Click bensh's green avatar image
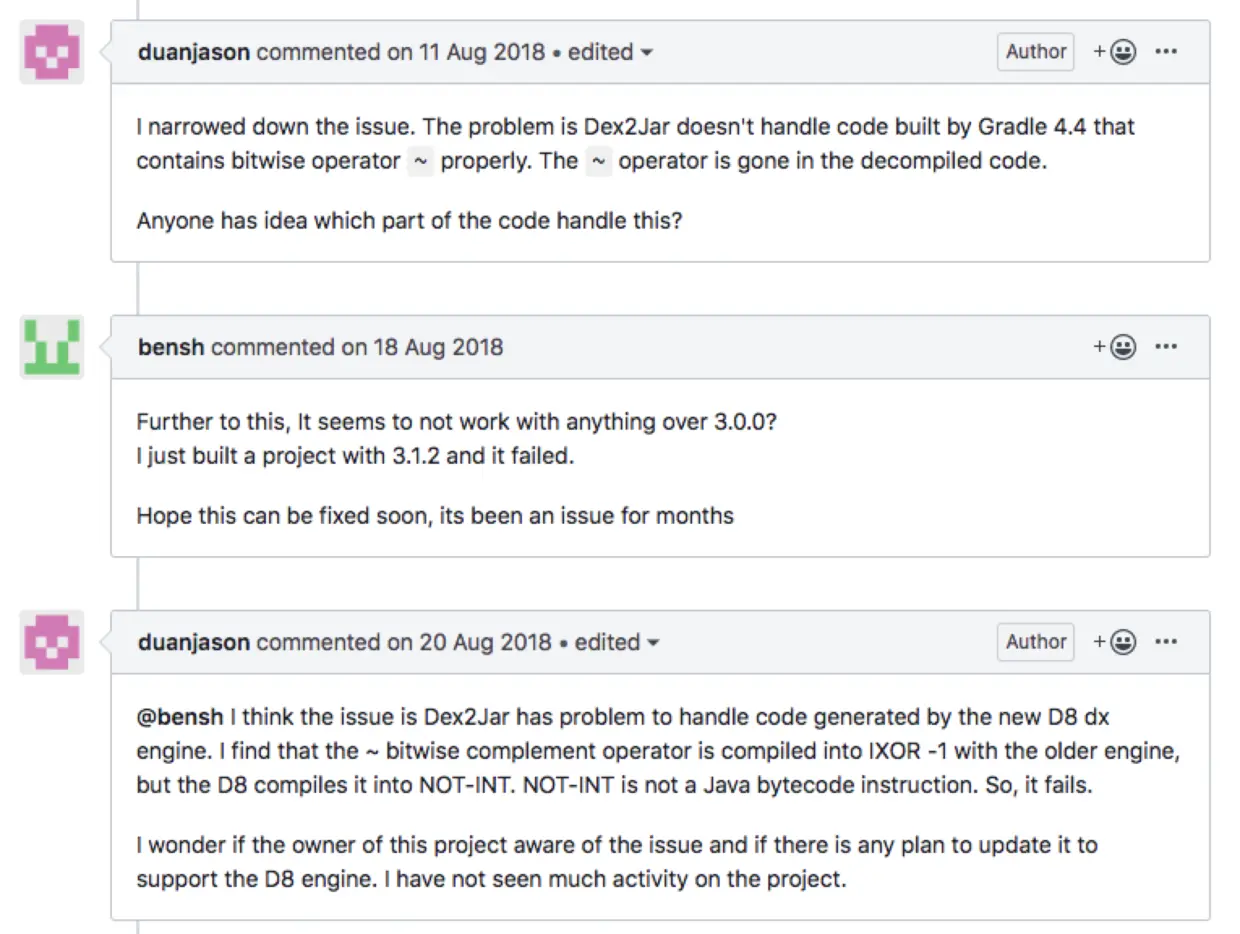The width and height of the screenshot is (1240, 934). [x=51, y=347]
